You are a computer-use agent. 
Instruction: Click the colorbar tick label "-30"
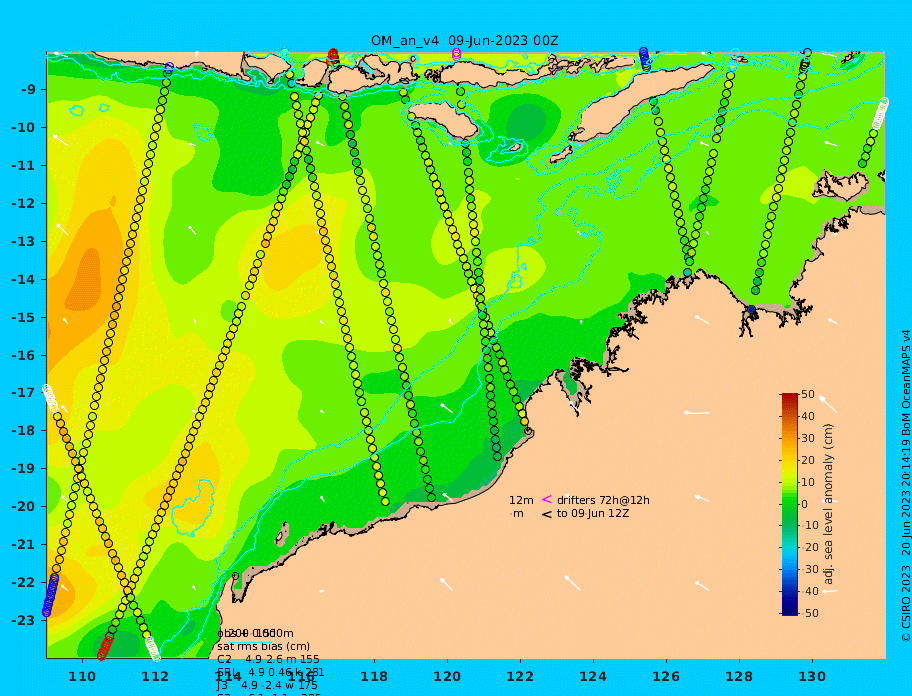coord(810,569)
